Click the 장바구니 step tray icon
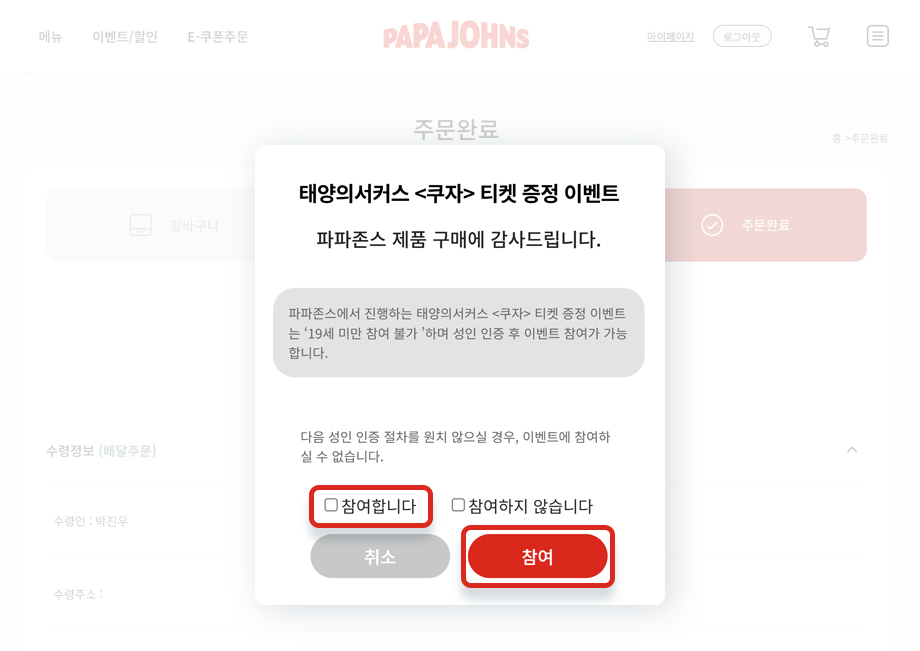Viewport: 920px width, 651px height. pos(141,225)
